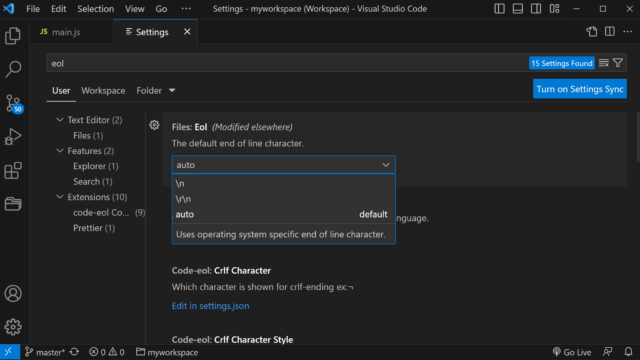Click 15 Settings Found badge

pos(562,63)
